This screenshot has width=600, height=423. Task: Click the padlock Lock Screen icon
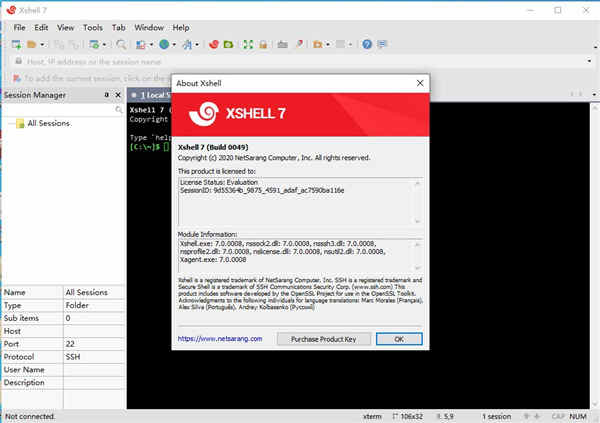click(263, 44)
